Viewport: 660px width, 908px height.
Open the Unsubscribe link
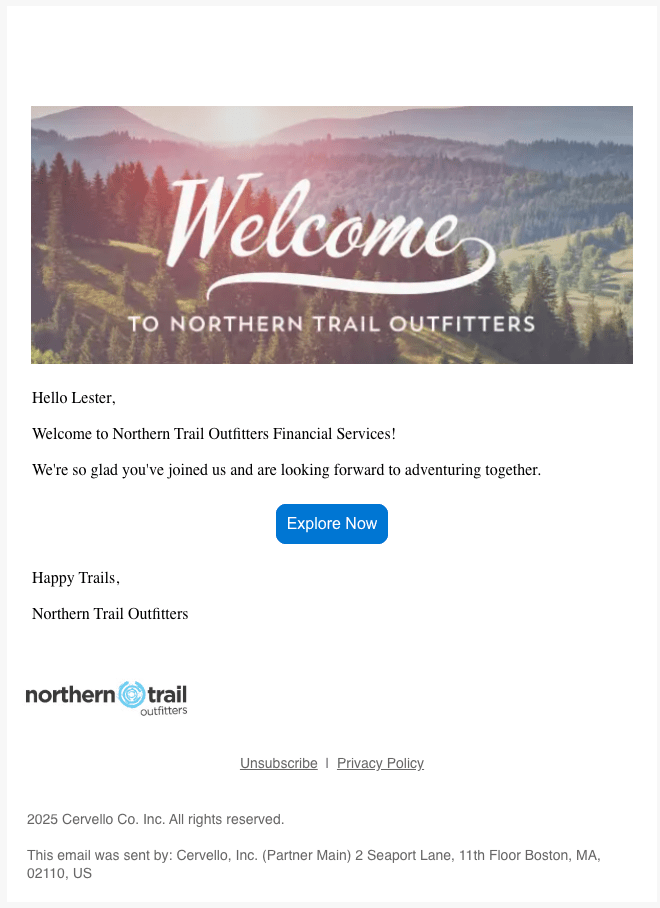pyautogui.click(x=278, y=763)
